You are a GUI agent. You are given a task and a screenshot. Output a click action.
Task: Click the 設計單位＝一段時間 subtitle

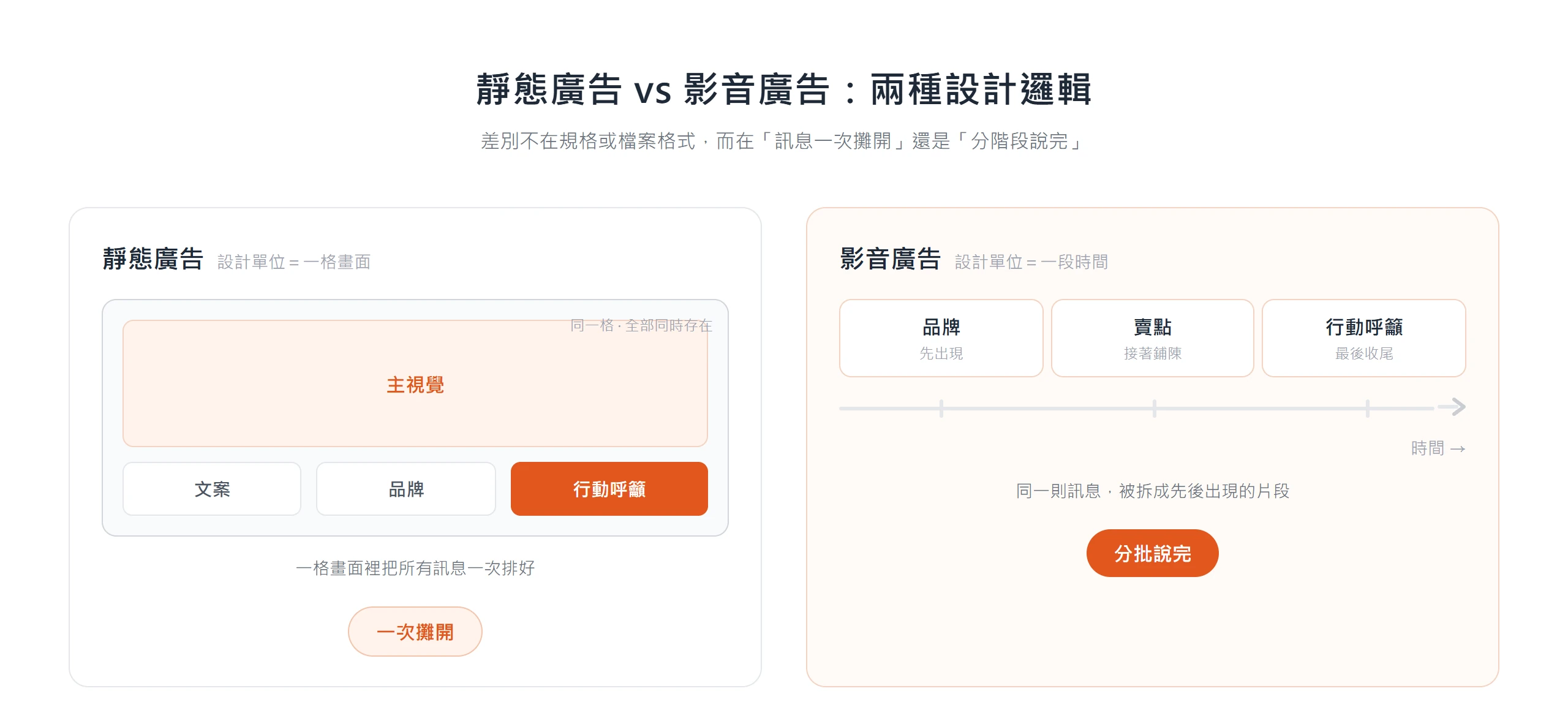tap(1031, 262)
